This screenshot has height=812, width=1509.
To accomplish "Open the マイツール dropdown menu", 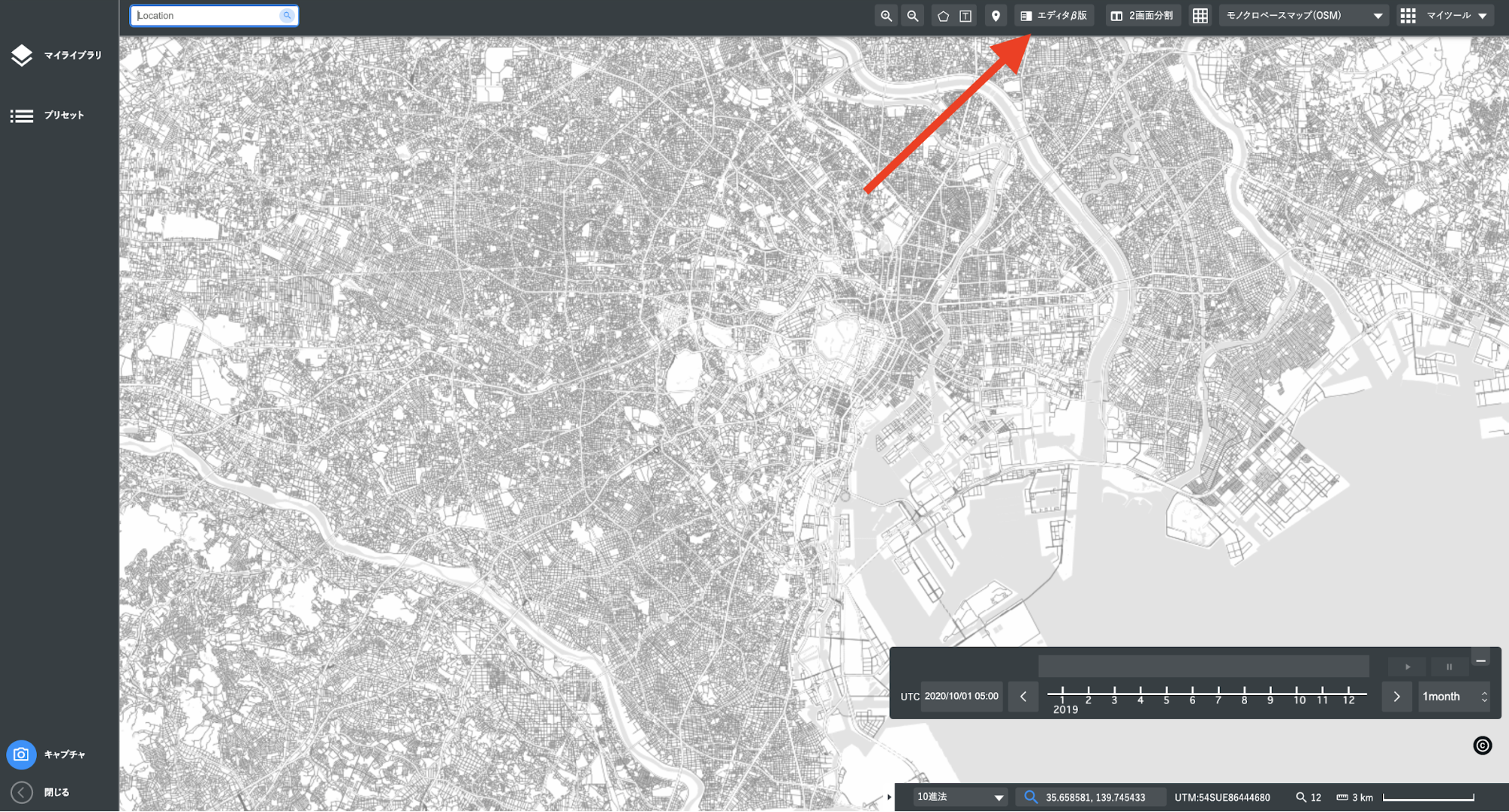I will point(1445,16).
